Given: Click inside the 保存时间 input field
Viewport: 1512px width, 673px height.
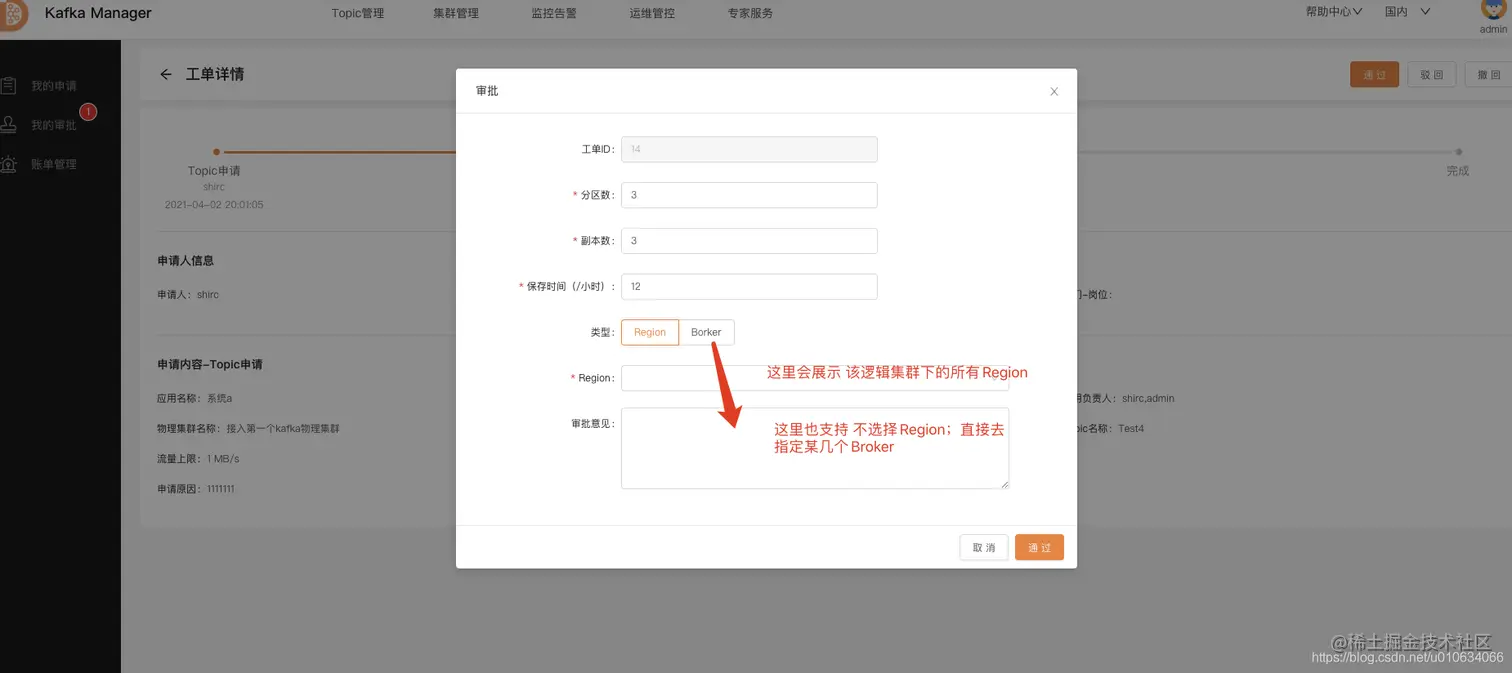Looking at the screenshot, I should 749,286.
